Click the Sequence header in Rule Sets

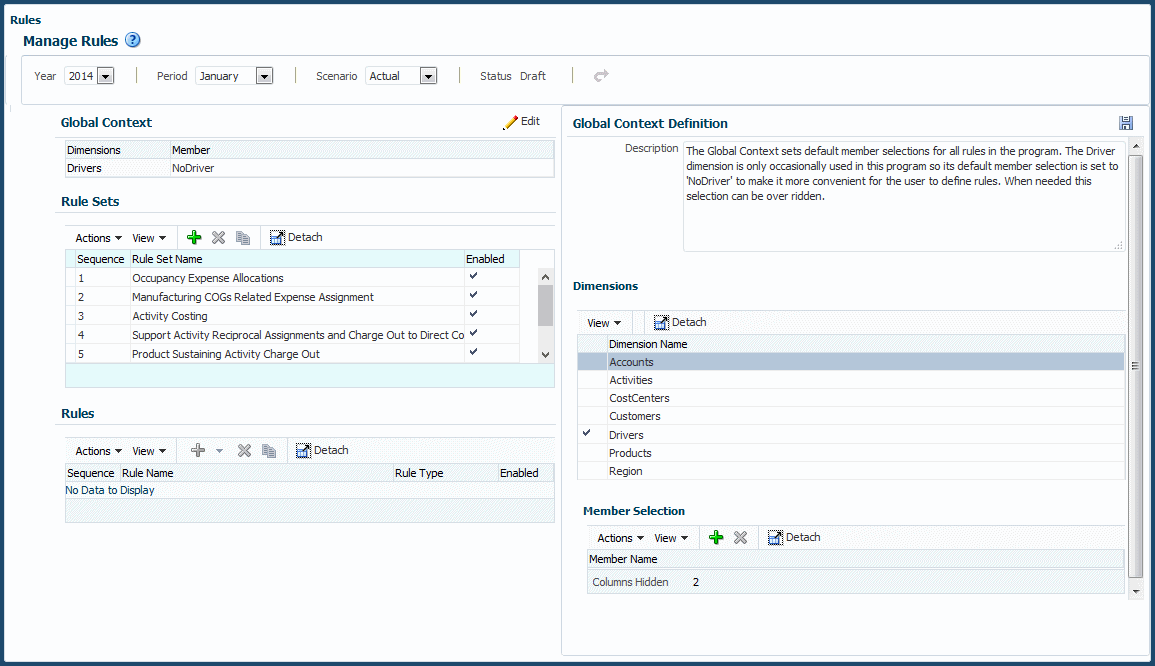[x=100, y=259]
